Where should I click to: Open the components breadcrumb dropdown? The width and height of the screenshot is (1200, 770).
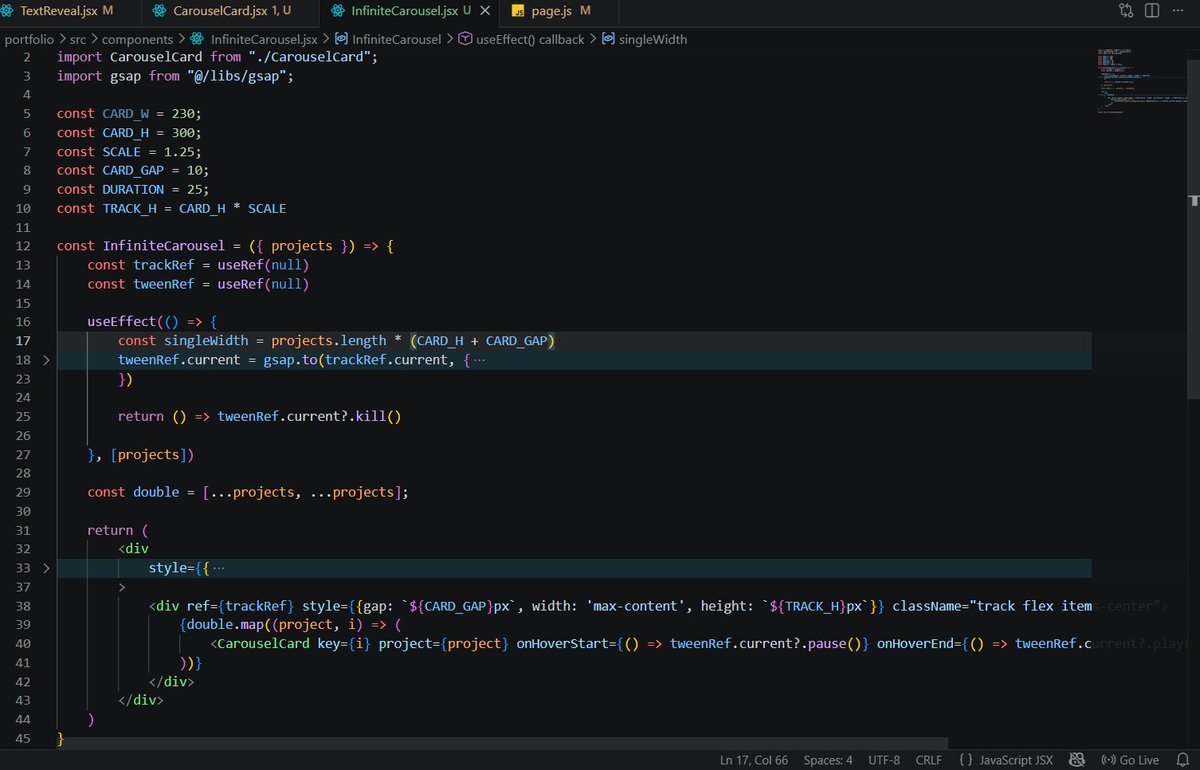(x=136, y=40)
